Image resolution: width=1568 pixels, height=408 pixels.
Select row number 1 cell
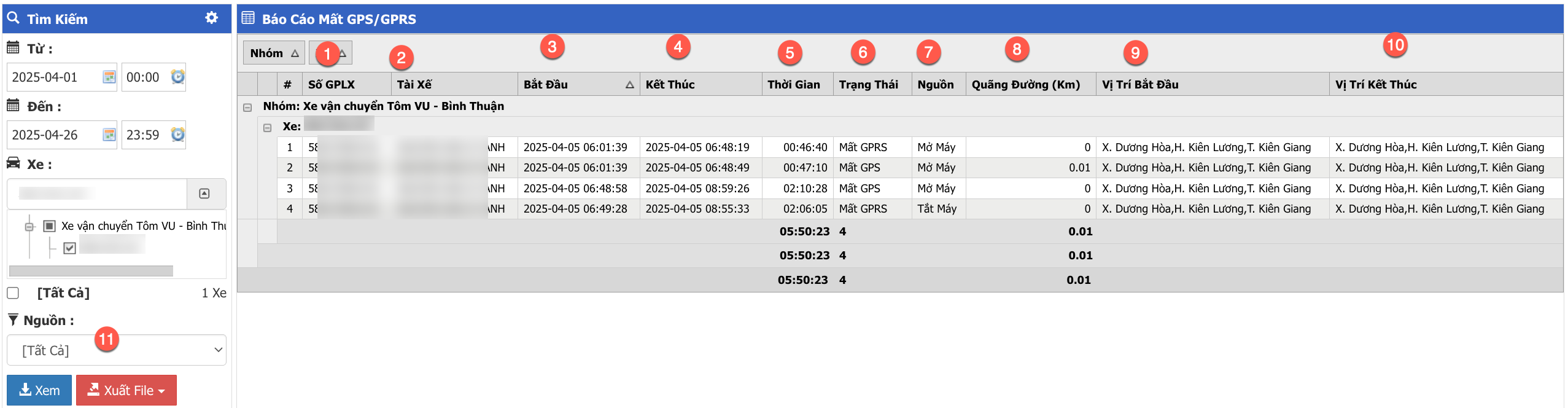point(290,147)
